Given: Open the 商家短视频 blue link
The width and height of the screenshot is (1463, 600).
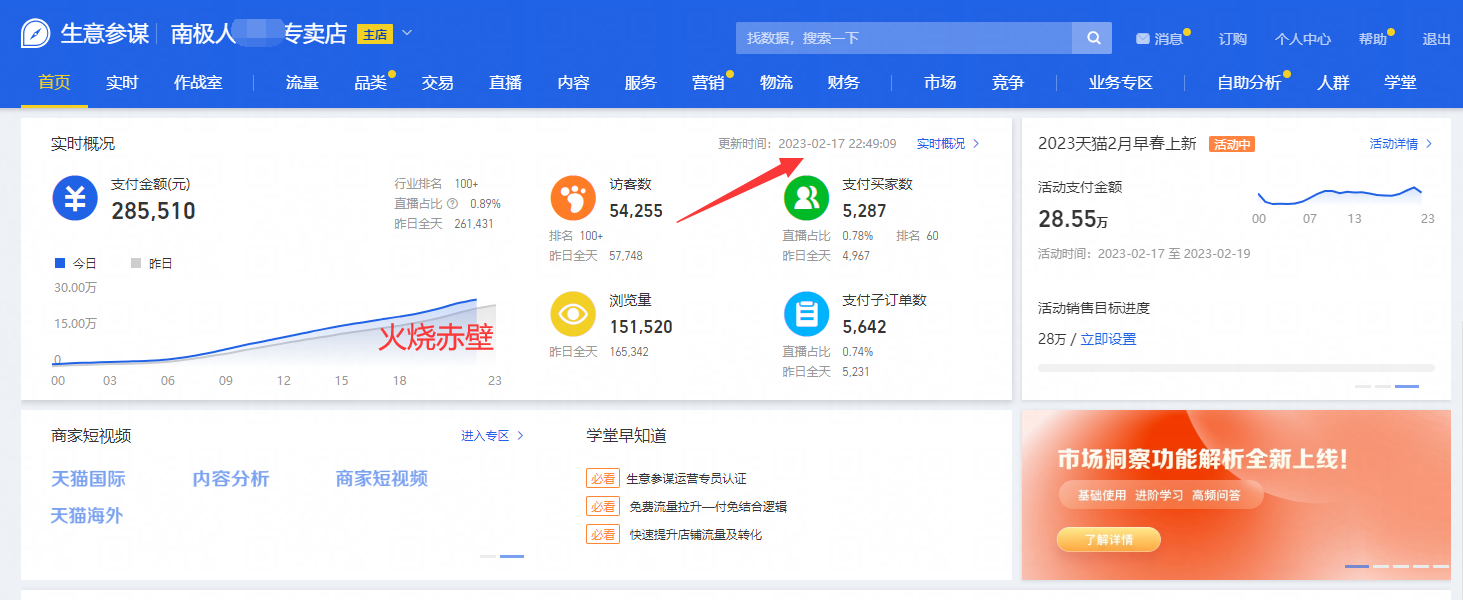Looking at the screenshot, I should pos(382,479).
